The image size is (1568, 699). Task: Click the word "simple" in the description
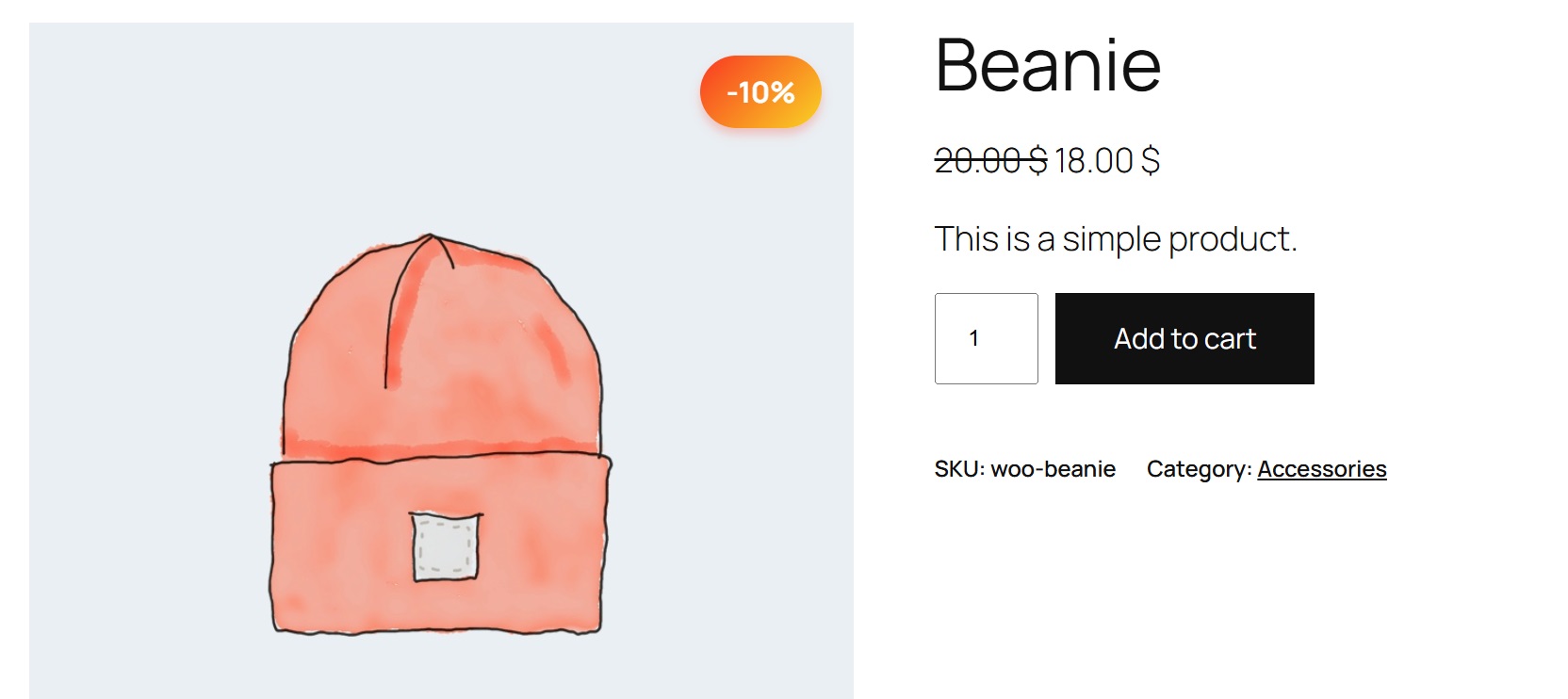[x=1112, y=239]
